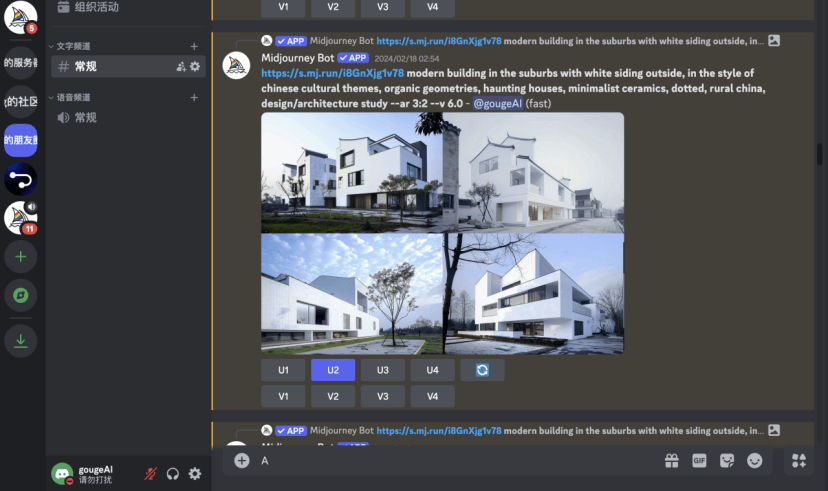Image resolution: width=828 pixels, height=491 pixels.
Task: Join the 常规 voice channel
Action: (86, 118)
